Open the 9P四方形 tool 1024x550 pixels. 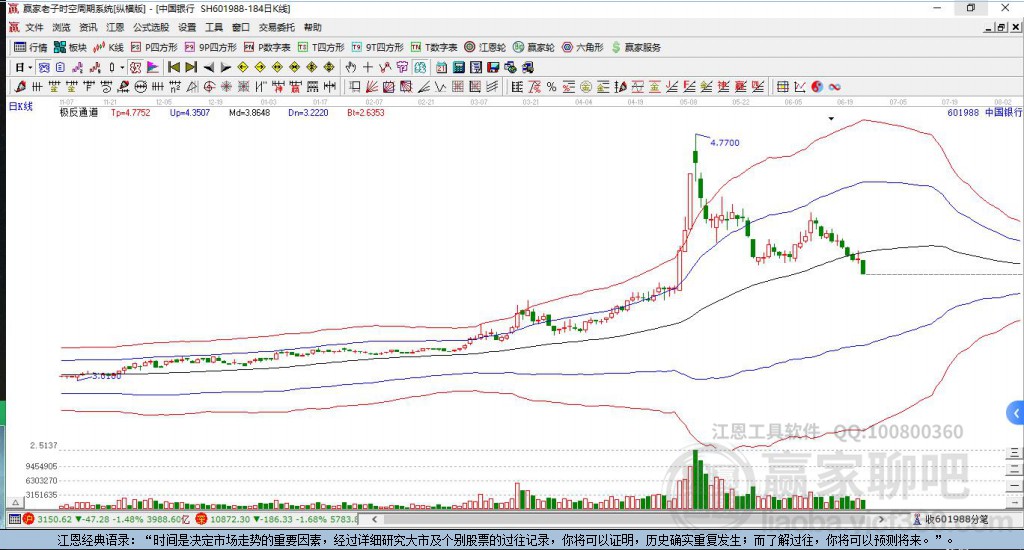(x=210, y=47)
